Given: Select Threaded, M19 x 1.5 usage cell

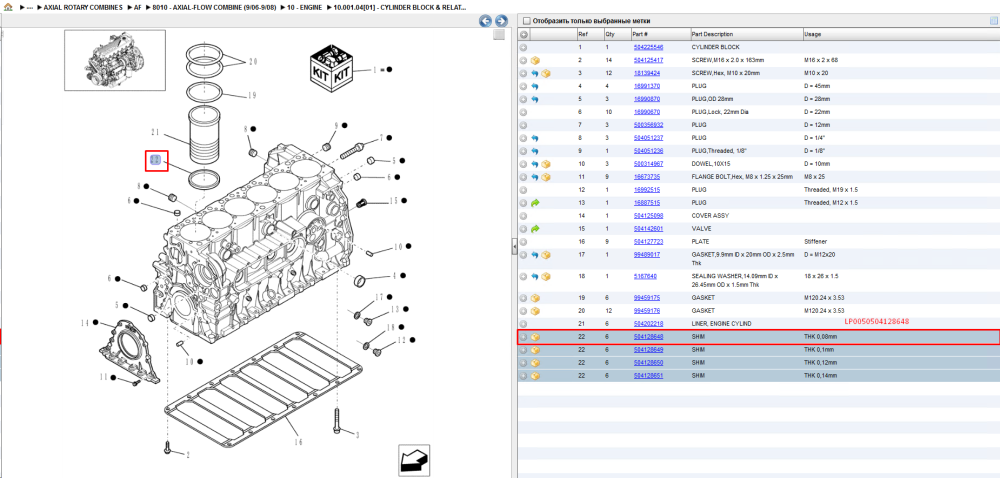Looking at the screenshot, I should [x=831, y=190].
